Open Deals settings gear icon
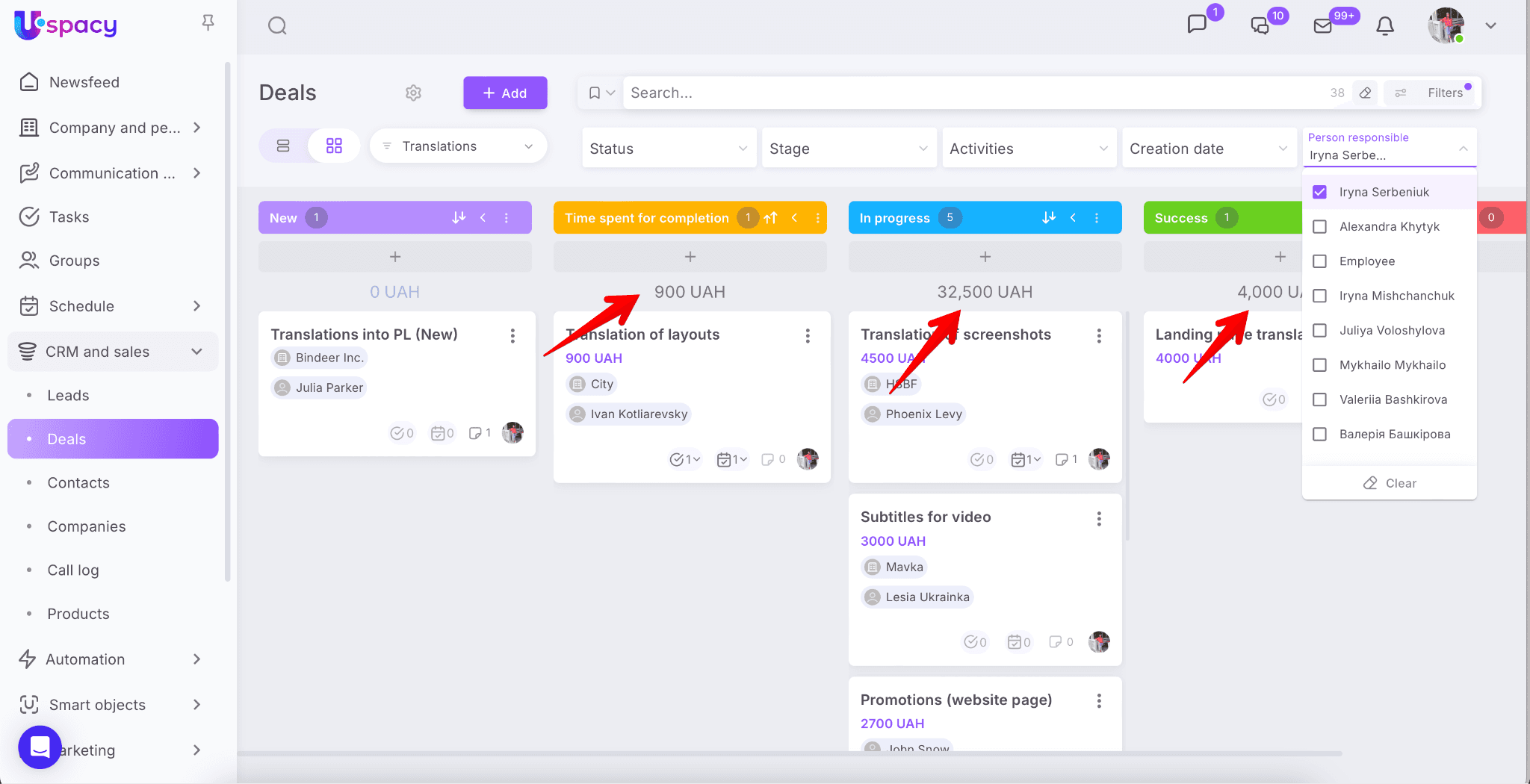 point(413,93)
